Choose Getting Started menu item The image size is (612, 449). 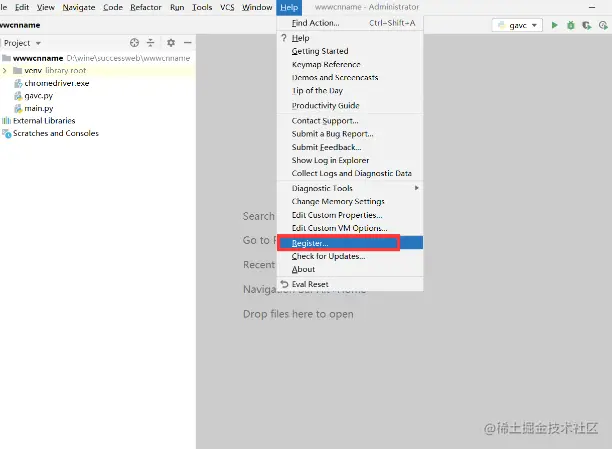click(350, 51)
